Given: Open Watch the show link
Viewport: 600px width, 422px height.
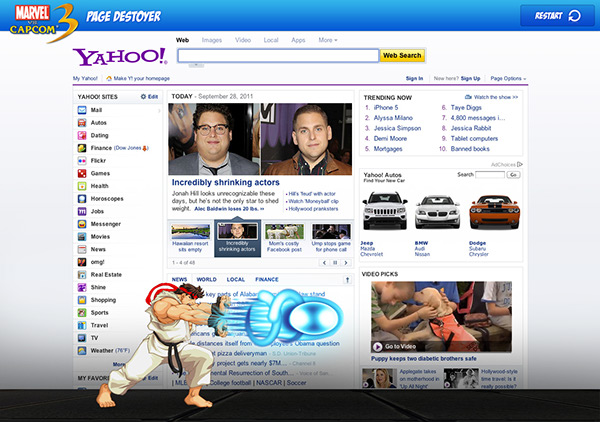Looking at the screenshot, I should point(491,97).
